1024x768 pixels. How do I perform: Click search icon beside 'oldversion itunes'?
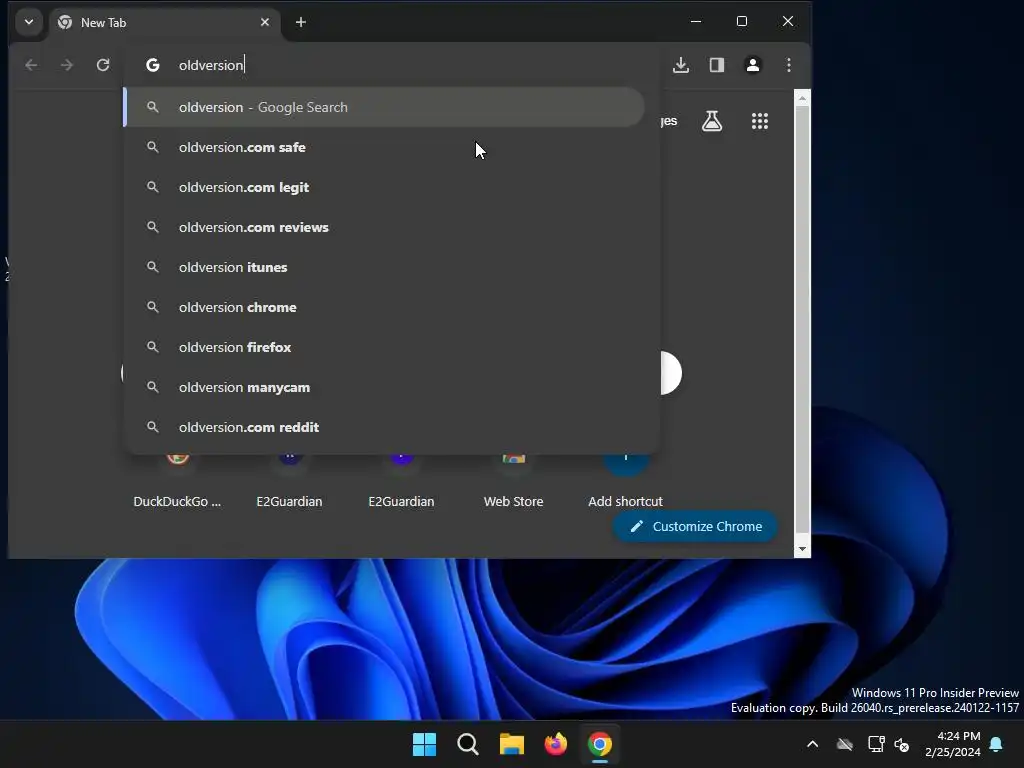[x=153, y=267]
